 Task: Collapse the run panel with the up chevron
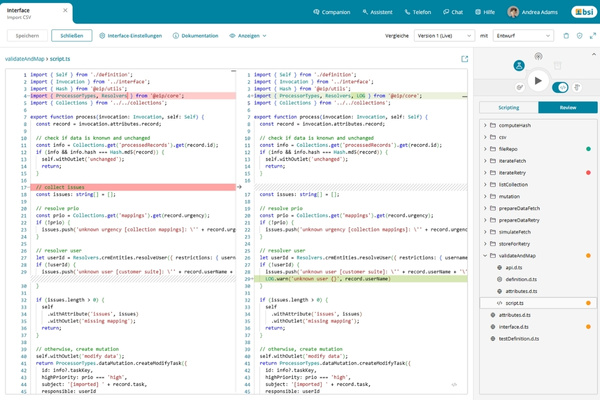pos(593,55)
